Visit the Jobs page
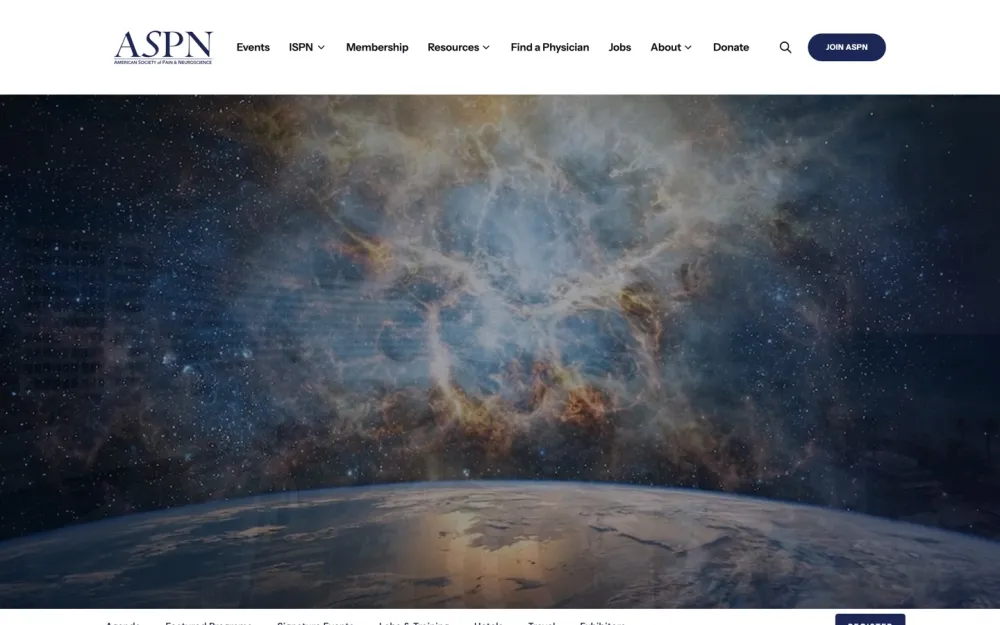Image resolution: width=1000 pixels, height=625 pixels. [619, 47]
